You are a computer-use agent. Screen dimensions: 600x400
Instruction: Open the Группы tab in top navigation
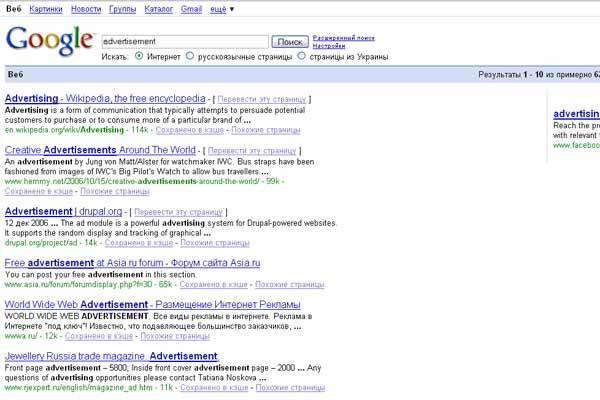(122, 9)
